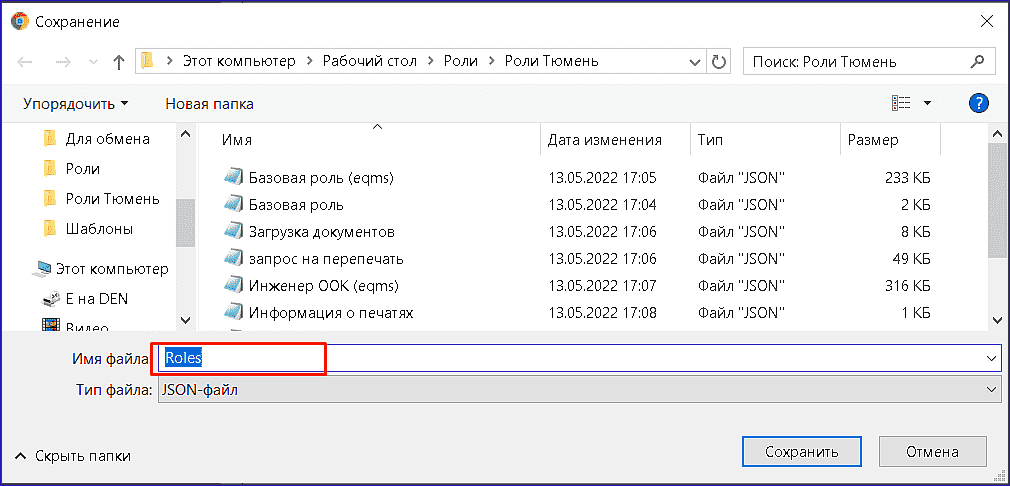
Task: Expand the address bar history dropdown
Action: [x=694, y=62]
